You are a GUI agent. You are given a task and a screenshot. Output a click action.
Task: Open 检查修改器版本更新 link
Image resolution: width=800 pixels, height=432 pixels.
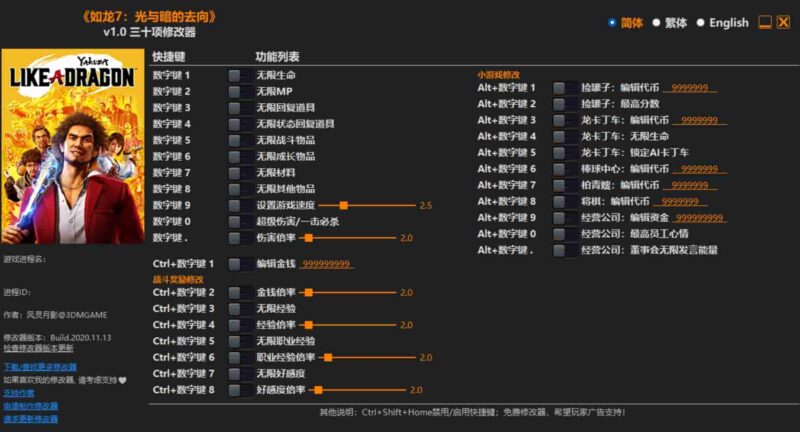38,348
